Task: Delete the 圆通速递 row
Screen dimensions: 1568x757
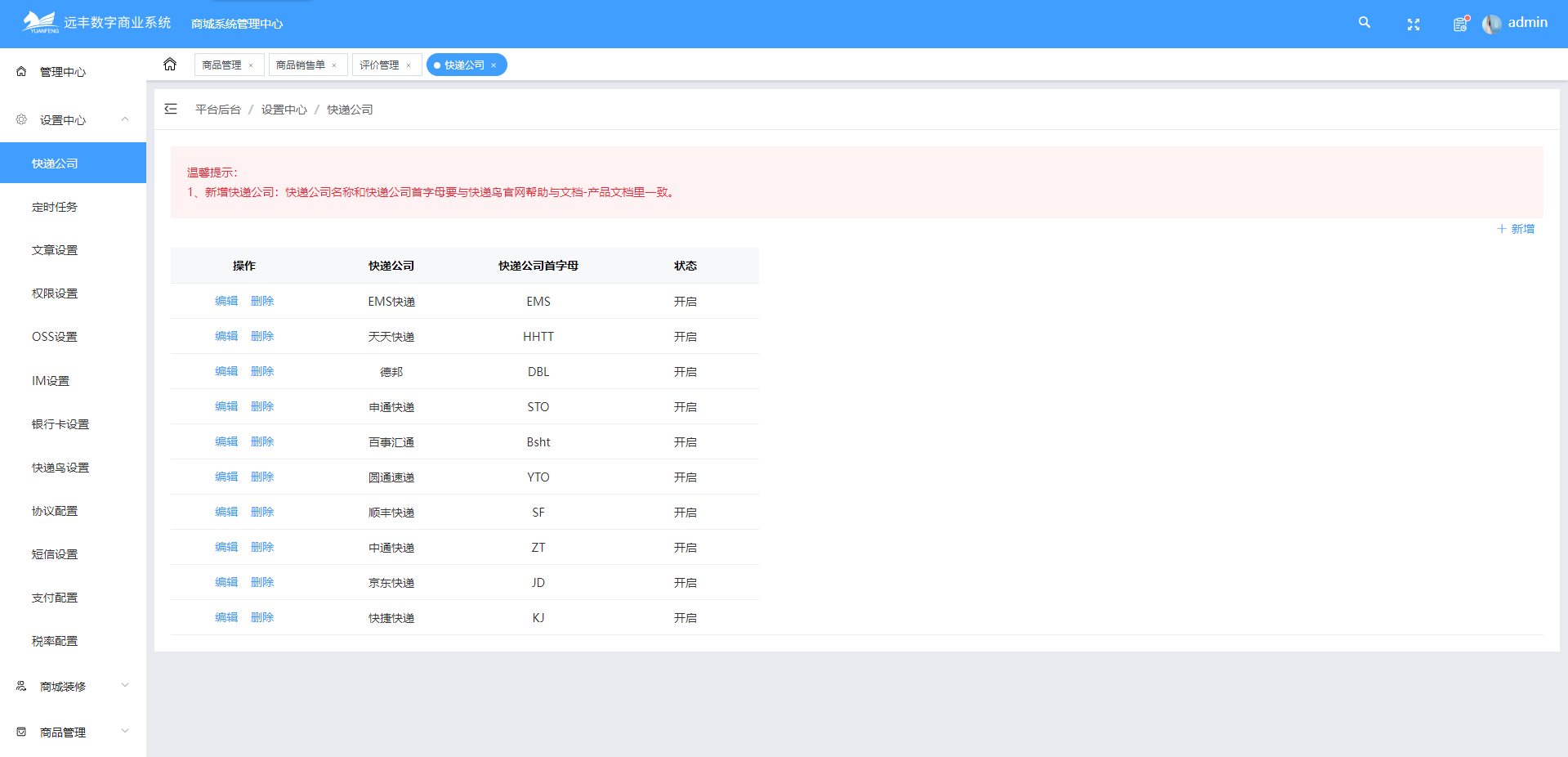Action: coord(262,477)
